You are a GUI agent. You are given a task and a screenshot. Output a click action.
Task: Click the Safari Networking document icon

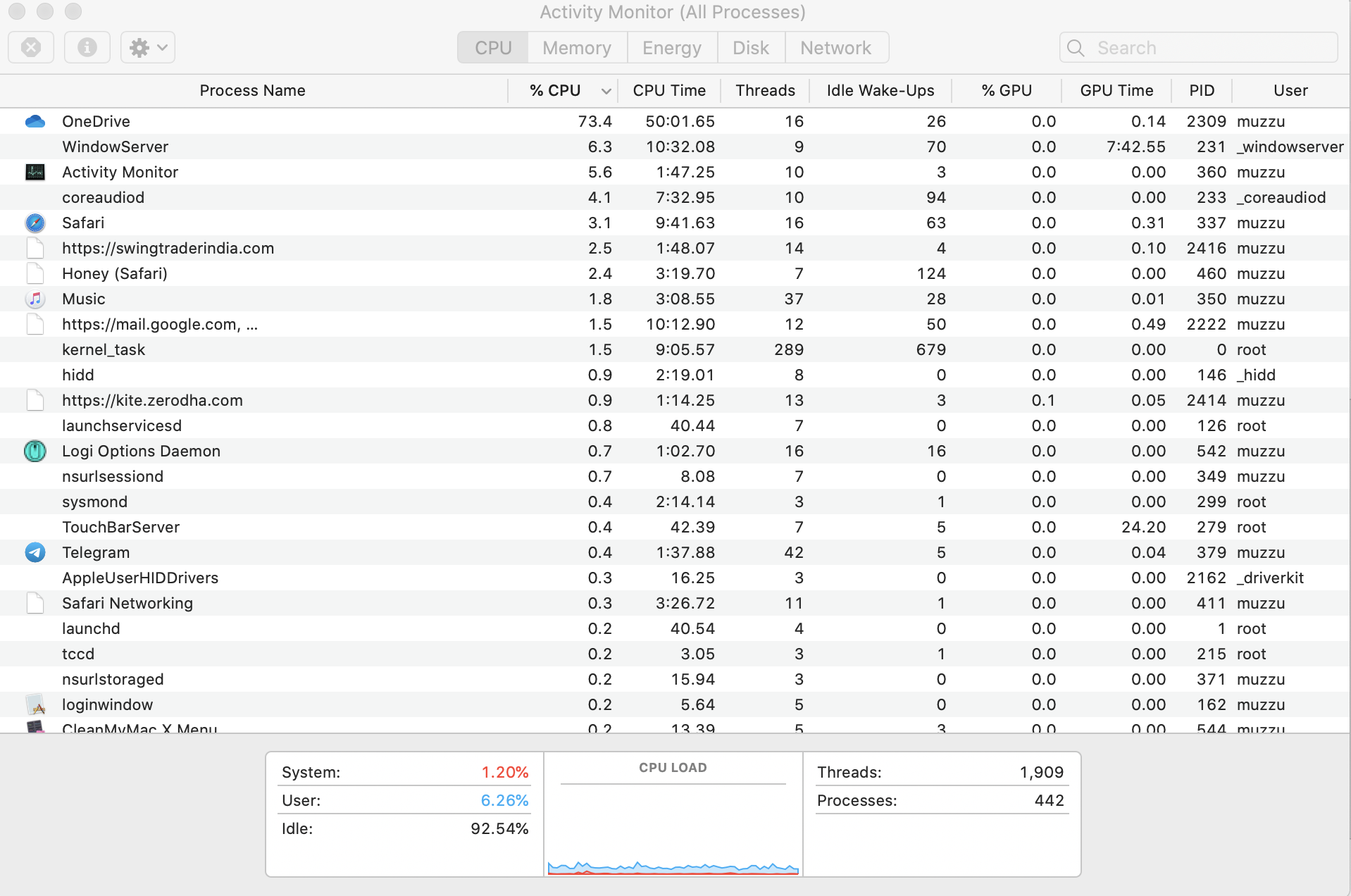tap(35, 603)
